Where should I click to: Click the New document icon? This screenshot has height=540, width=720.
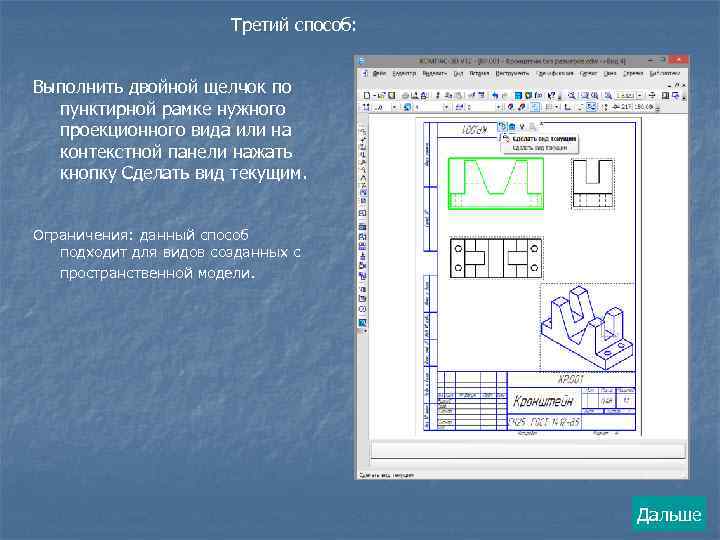point(366,96)
